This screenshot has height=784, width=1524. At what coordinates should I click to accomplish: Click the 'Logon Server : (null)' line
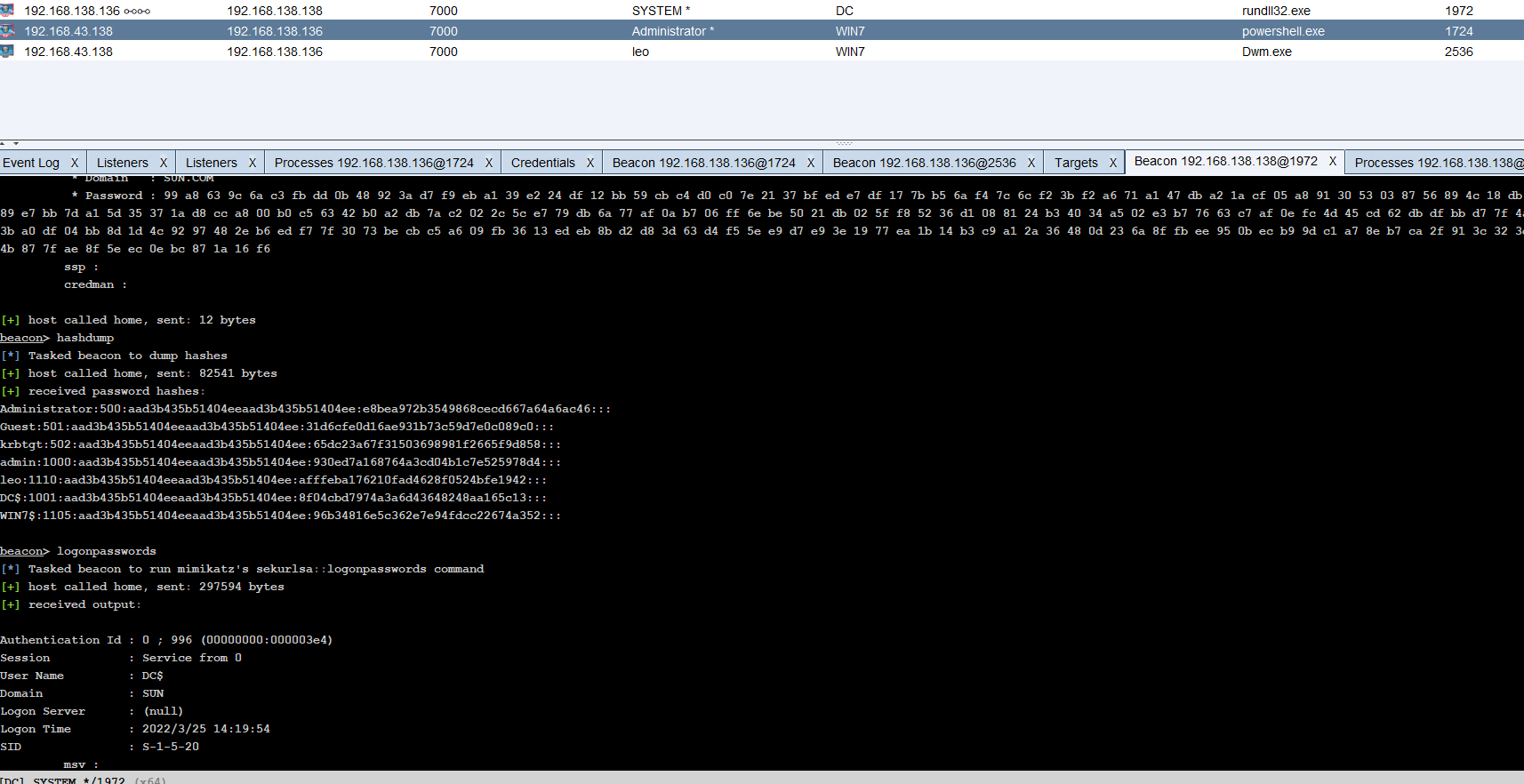[x=92, y=711]
